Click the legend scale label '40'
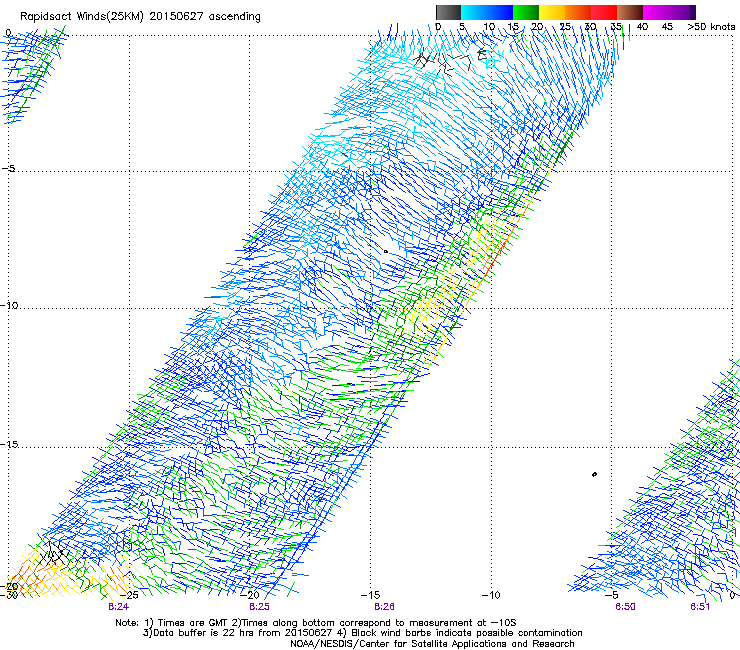 pyautogui.click(x=642, y=27)
